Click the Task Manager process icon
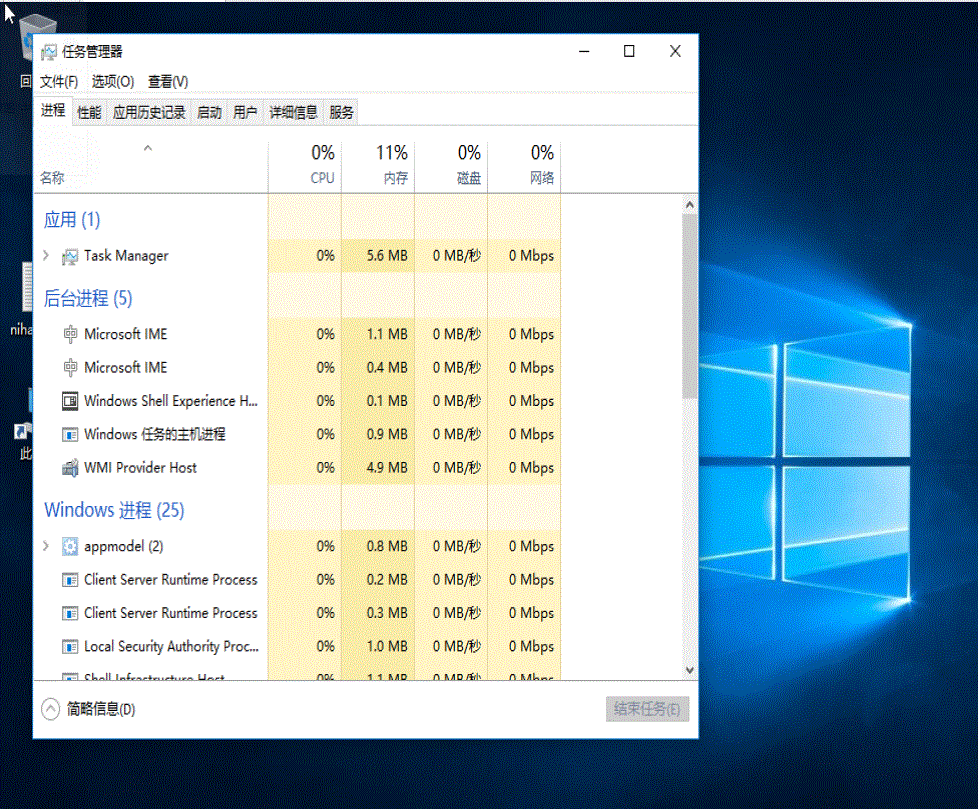The image size is (978, 809). (70, 257)
